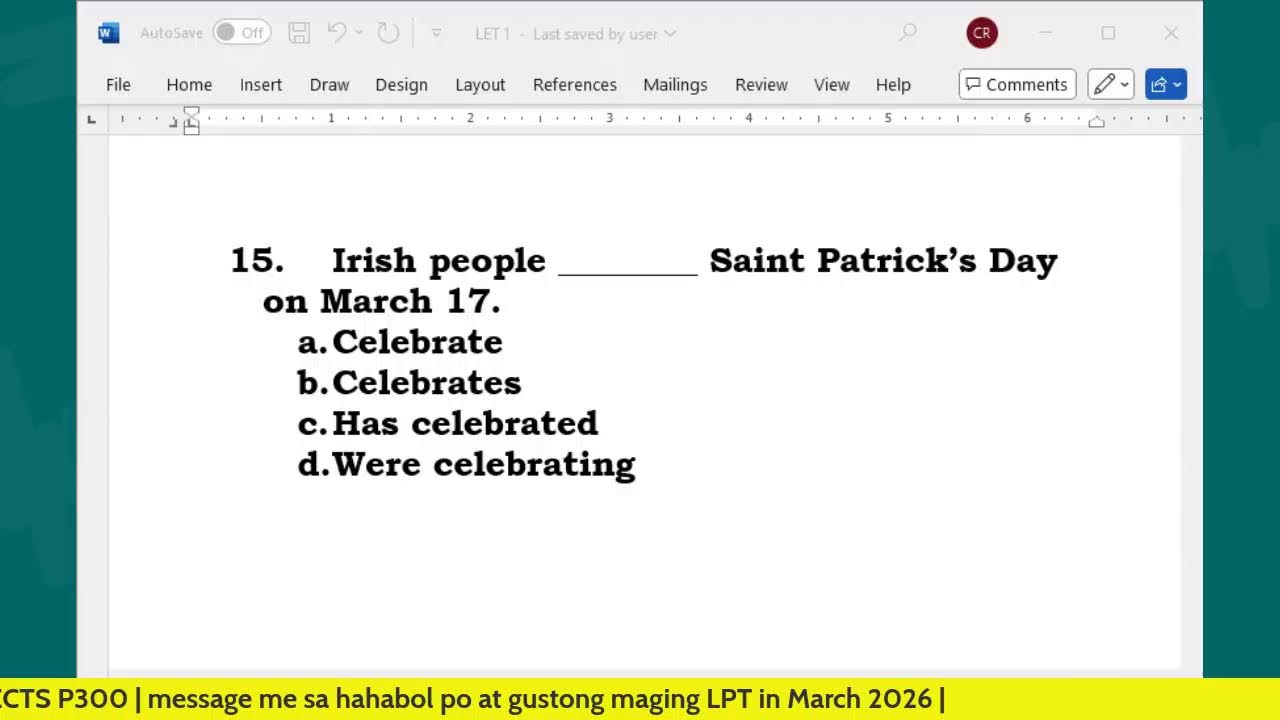The width and height of the screenshot is (1280, 720).
Task: Click the question number "15."
Action: (x=257, y=260)
